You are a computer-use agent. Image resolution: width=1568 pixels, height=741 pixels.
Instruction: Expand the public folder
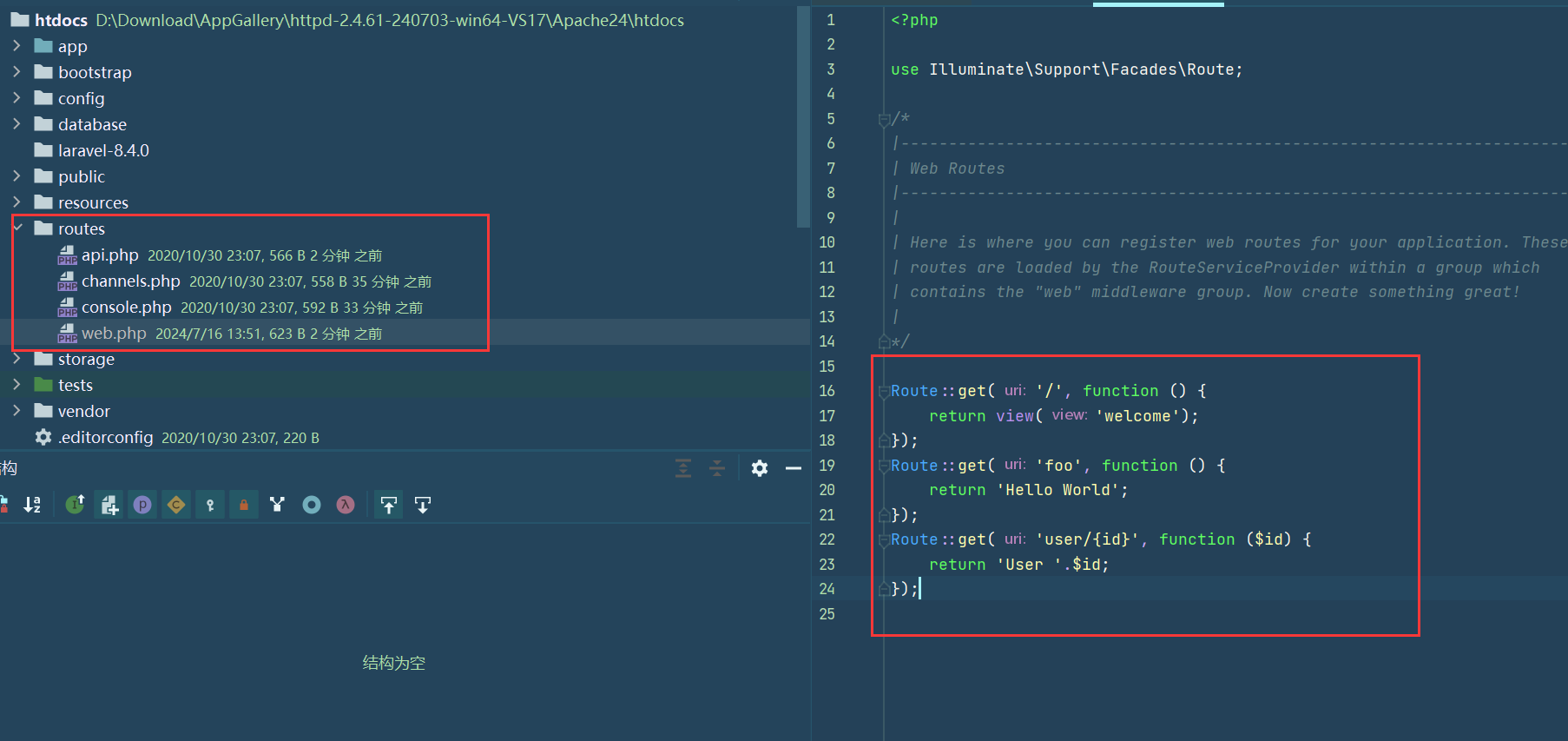point(16,175)
